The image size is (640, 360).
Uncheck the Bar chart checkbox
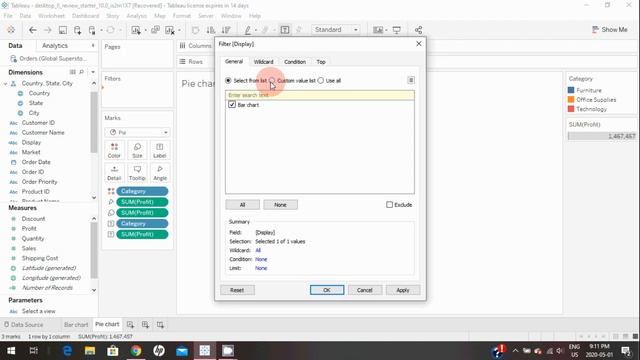pyautogui.click(x=232, y=104)
